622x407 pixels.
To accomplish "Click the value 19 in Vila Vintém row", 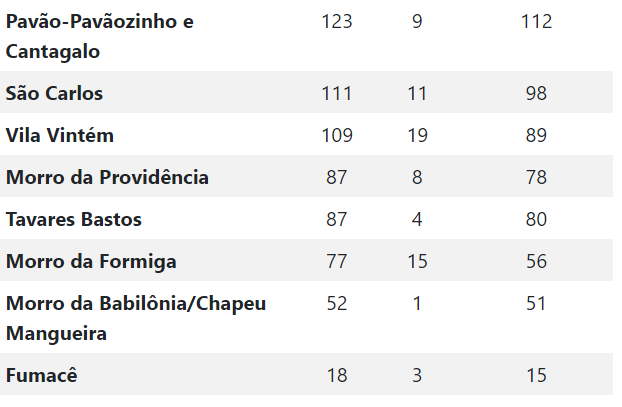I will point(417,135).
